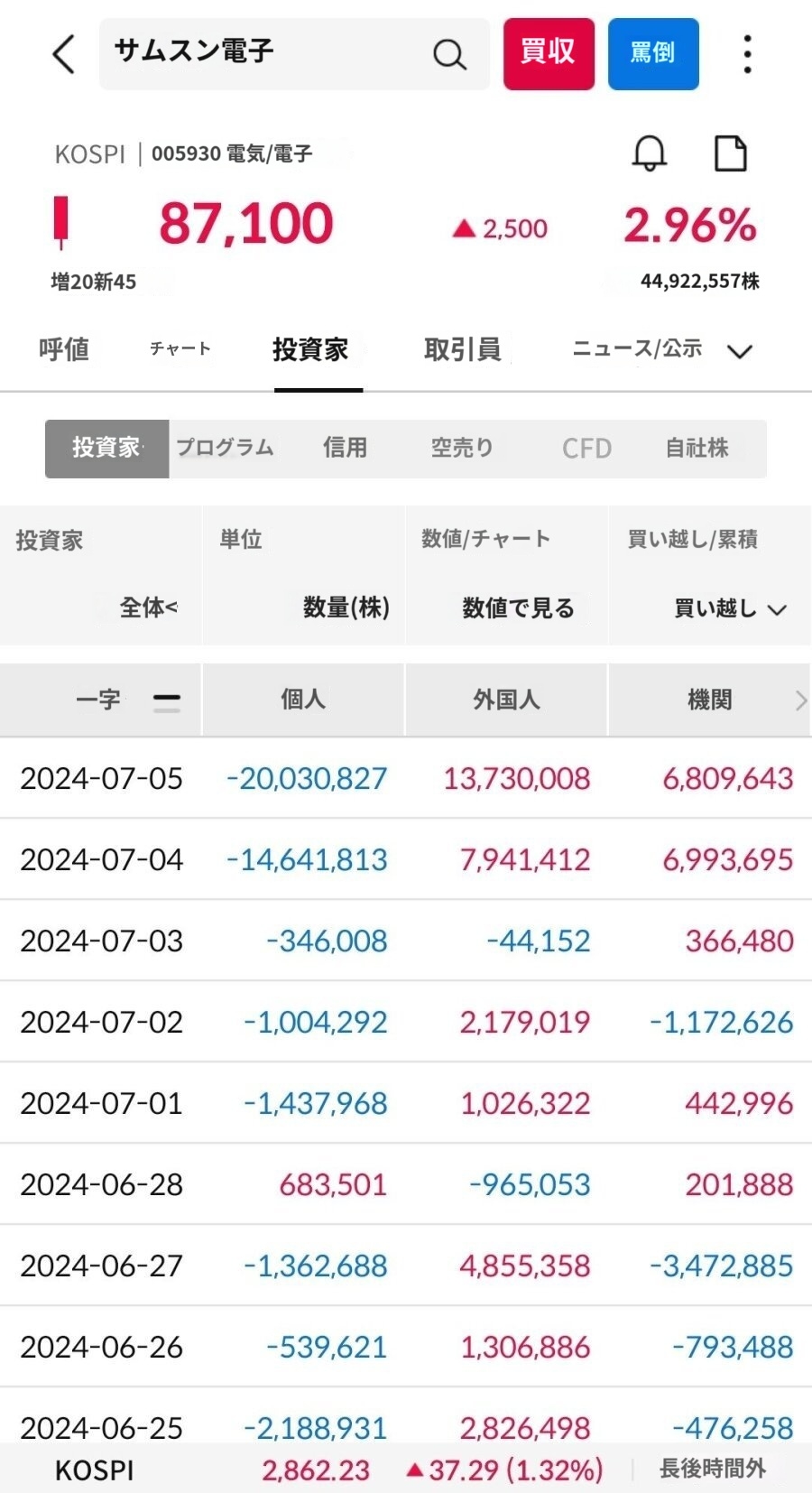Tap the search magnifier icon
The height and width of the screenshot is (1493, 812).
[x=448, y=55]
